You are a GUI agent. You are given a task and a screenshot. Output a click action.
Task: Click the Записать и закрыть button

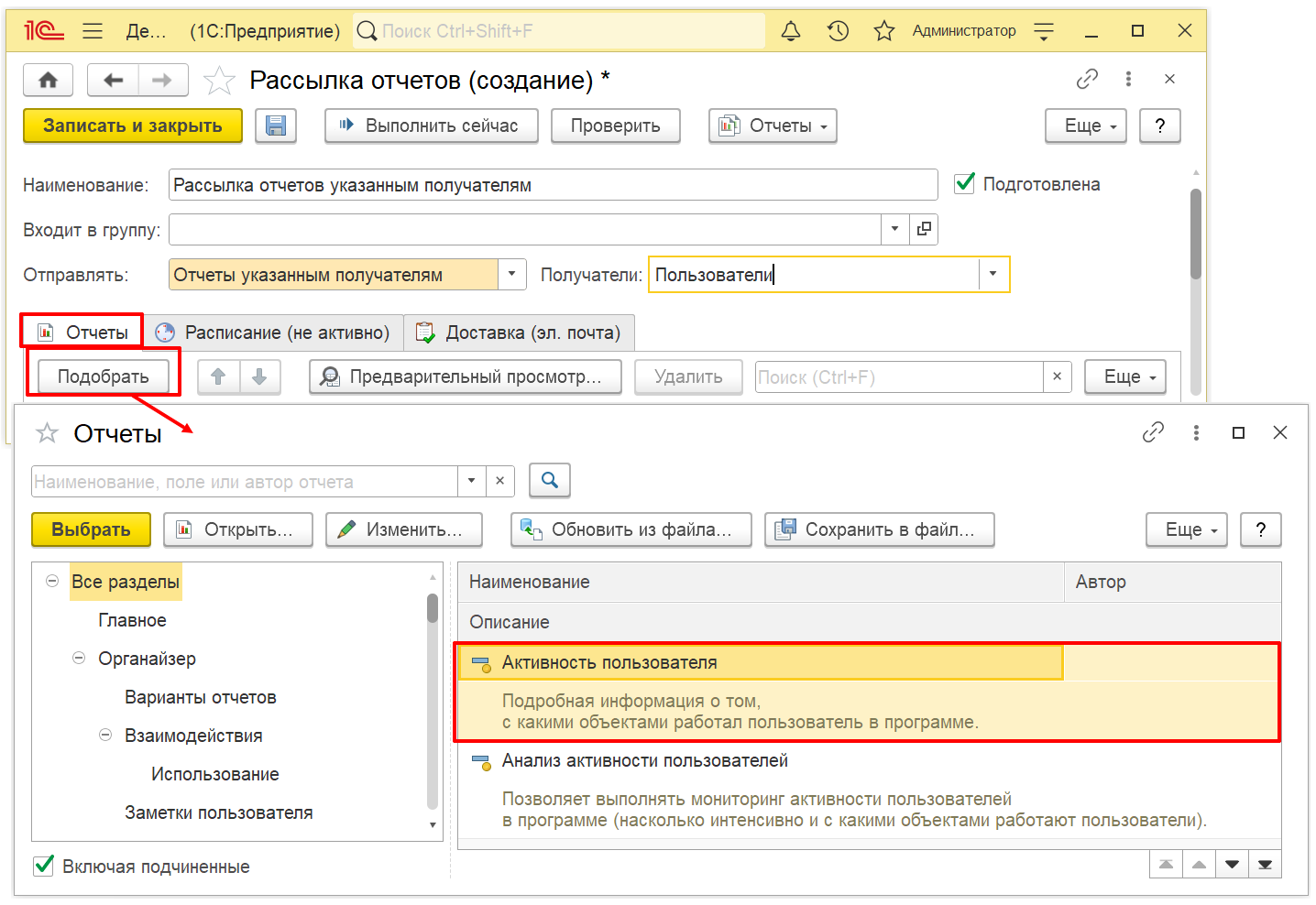[x=133, y=125]
